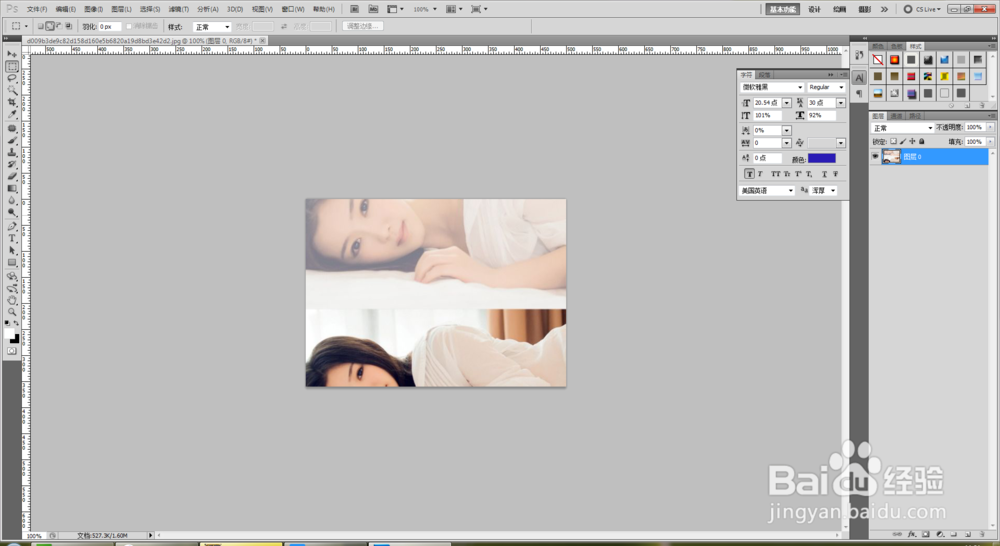
Task: Open the Regular font style dropdown
Action: click(x=826, y=87)
